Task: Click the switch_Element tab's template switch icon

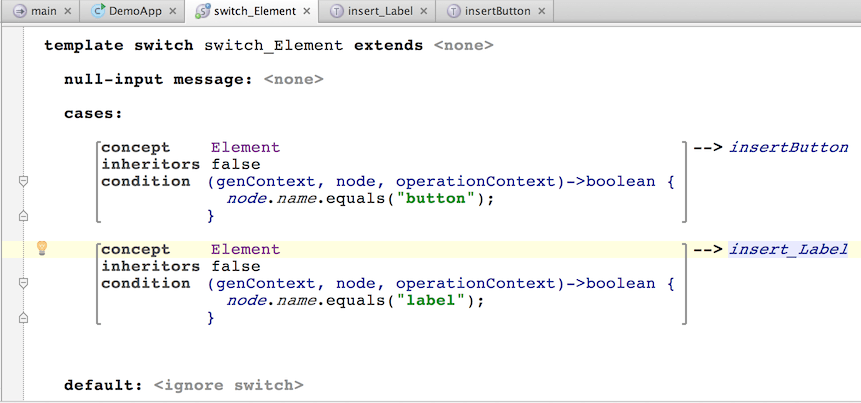Action: point(203,12)
